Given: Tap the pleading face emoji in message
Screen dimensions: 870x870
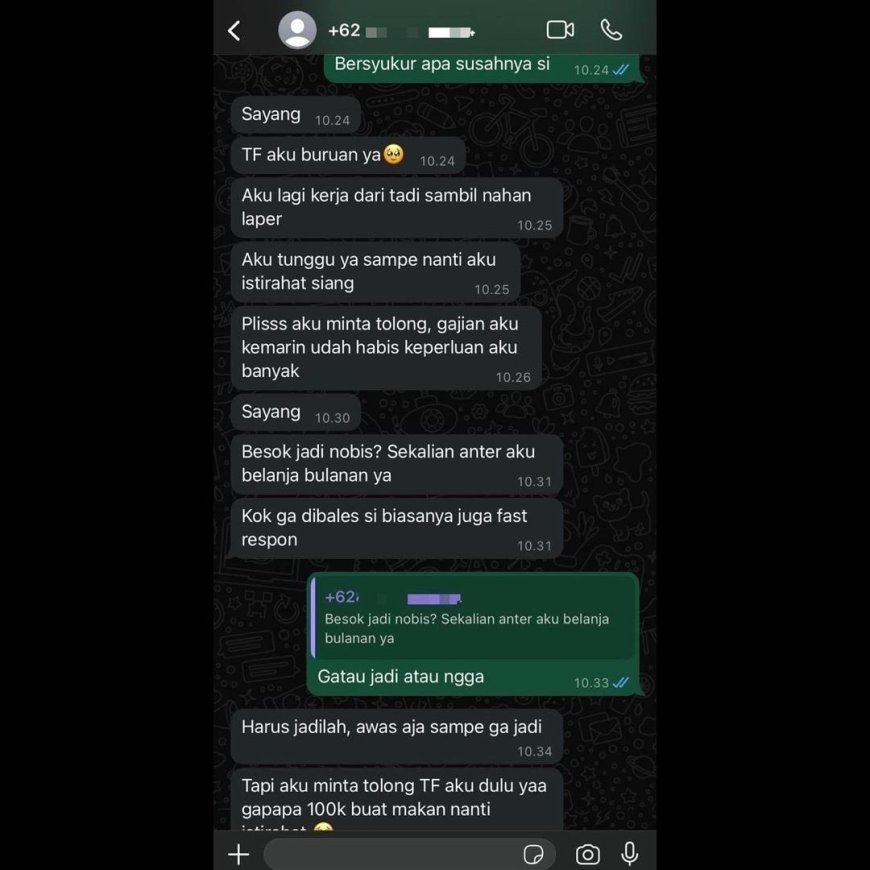Looking at the screenshot, I should 393,154.
